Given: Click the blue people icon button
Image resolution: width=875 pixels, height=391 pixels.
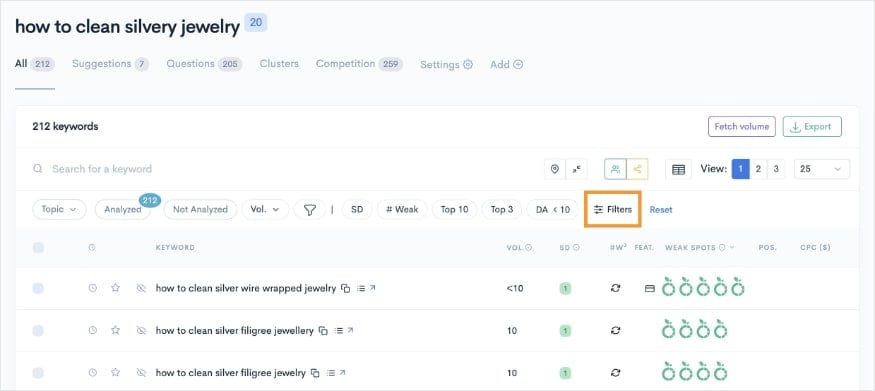Looking at the screenshot, I should 615,169.
